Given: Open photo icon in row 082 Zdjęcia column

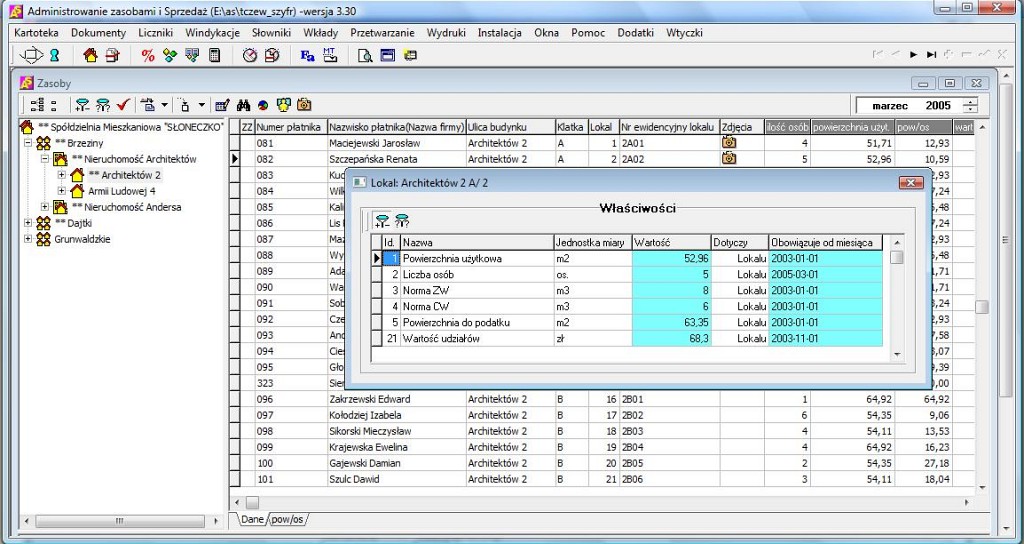Looking at the screenshot, I should coord(729,158).
